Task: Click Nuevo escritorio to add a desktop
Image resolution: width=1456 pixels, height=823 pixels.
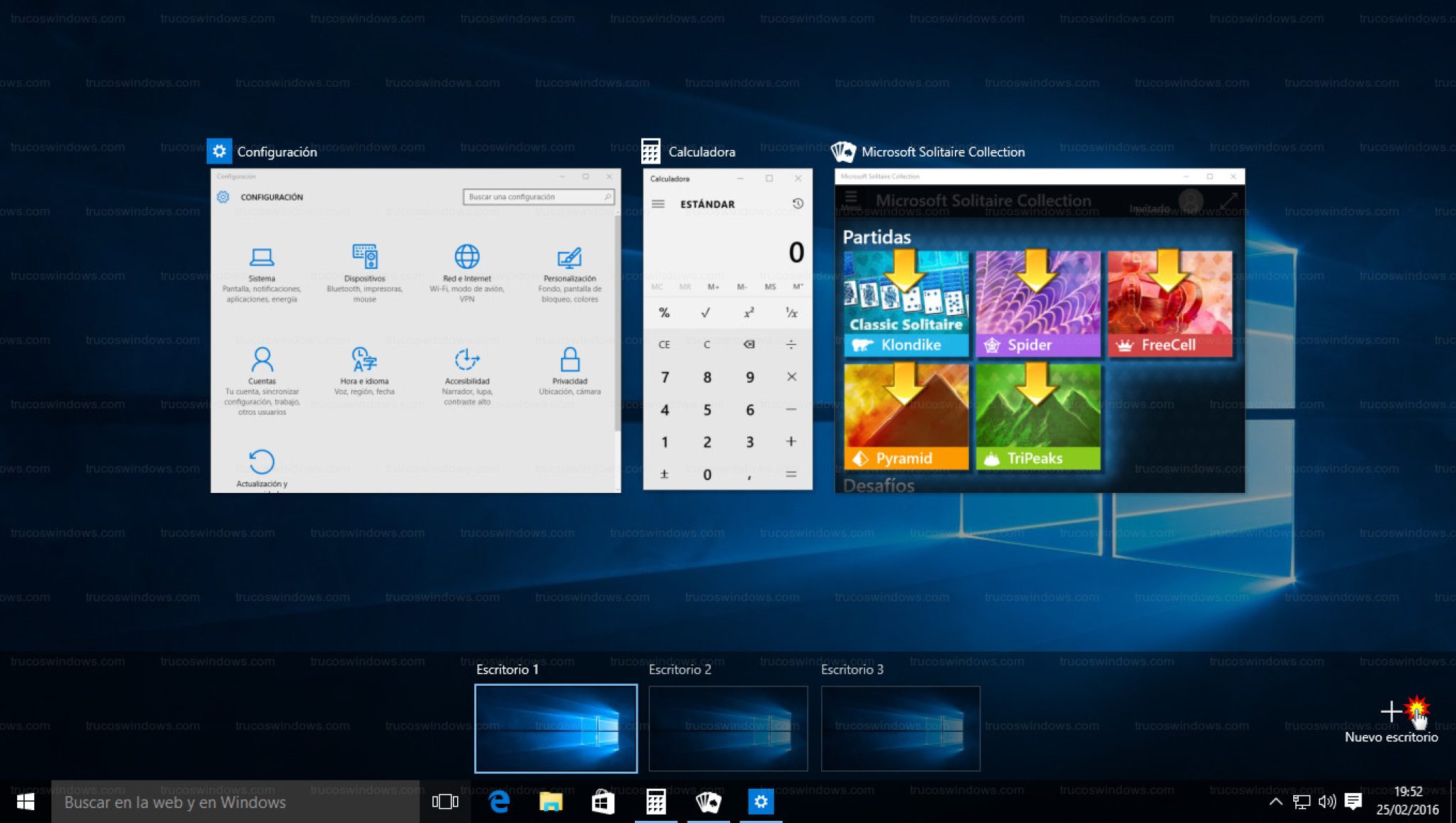Action: pos(1391,710)
